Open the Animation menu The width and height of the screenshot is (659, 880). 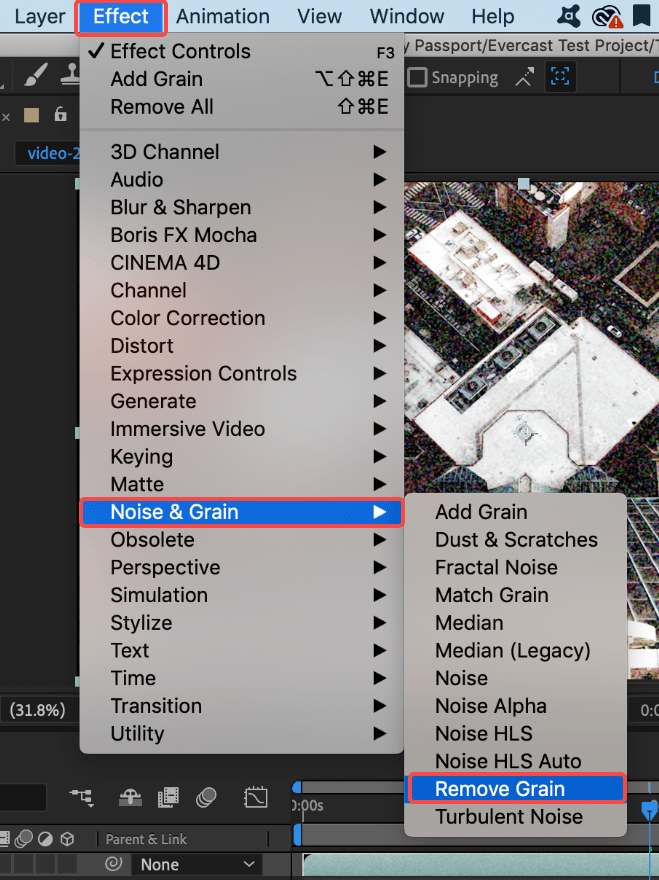pyautogui.click(x=223, y=17)
